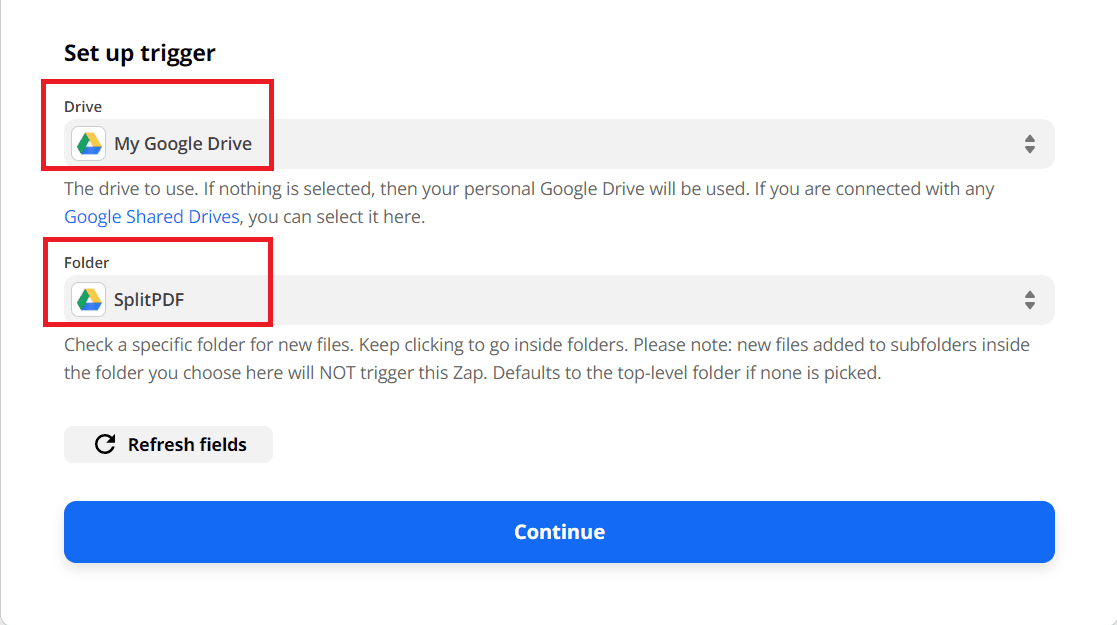Click the 'Folder' field label

pos(87,263)
